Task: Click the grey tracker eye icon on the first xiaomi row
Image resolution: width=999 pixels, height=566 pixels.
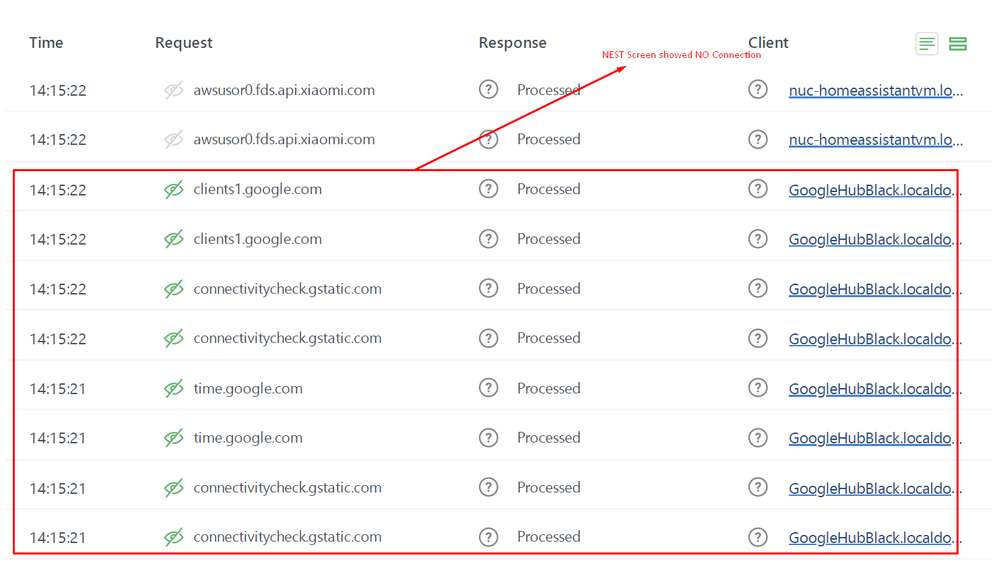Action: [174, 90]
